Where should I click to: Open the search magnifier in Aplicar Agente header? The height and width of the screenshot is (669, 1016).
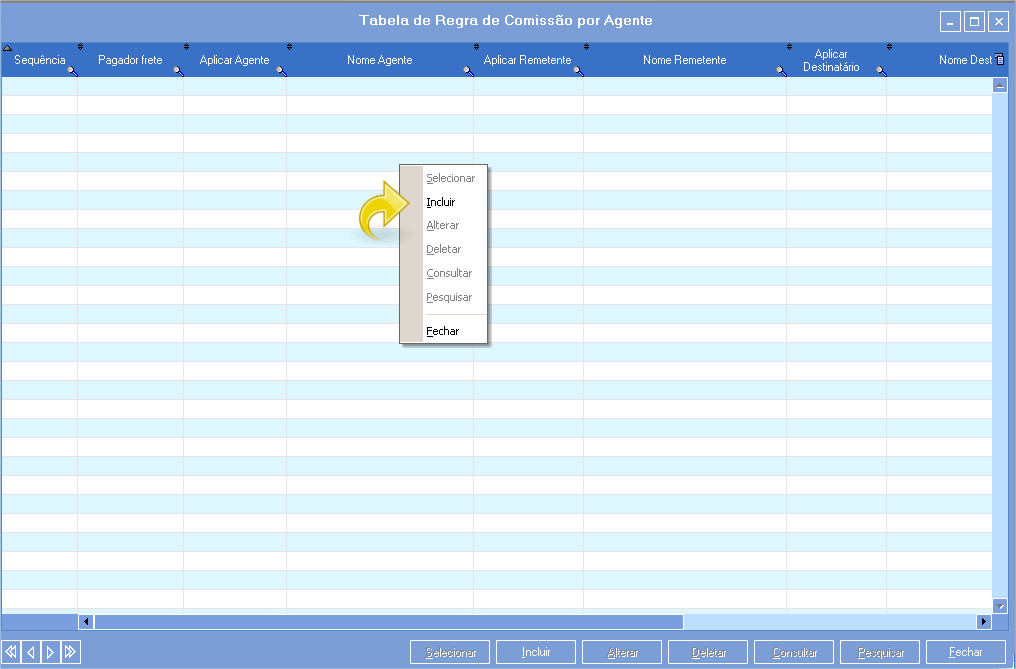pos(281,71)
